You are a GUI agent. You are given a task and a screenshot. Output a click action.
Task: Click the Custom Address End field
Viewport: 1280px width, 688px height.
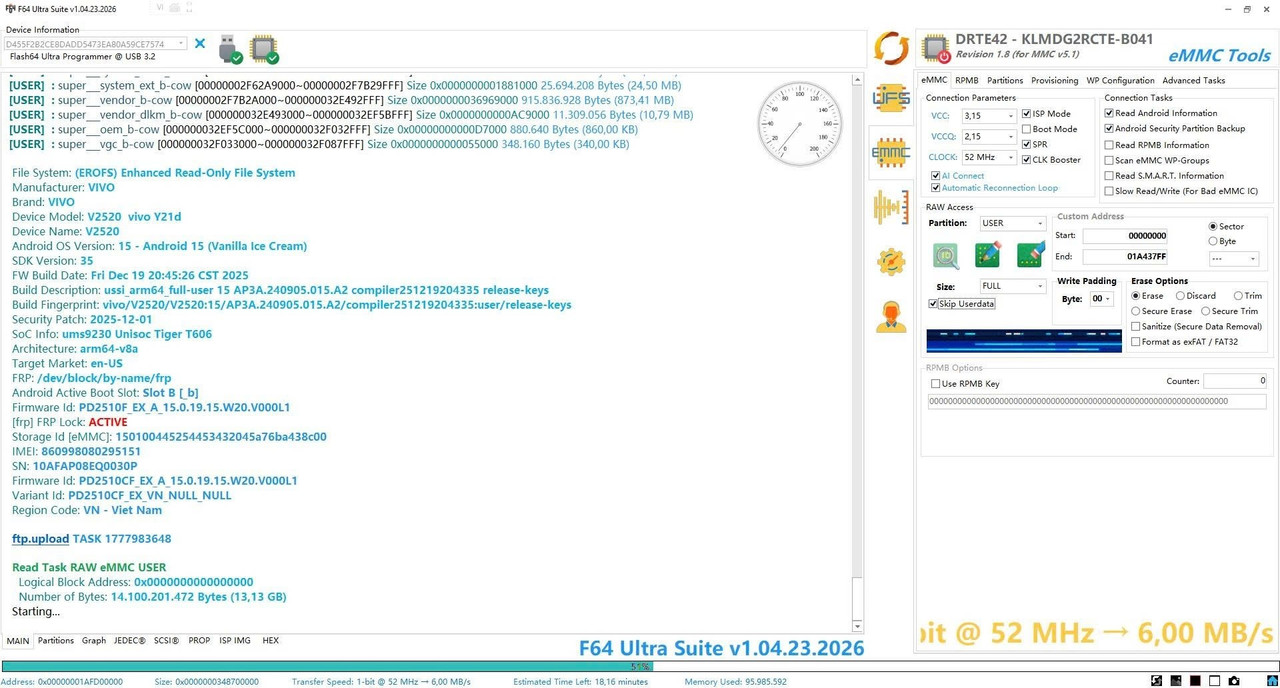point(1125,257)
